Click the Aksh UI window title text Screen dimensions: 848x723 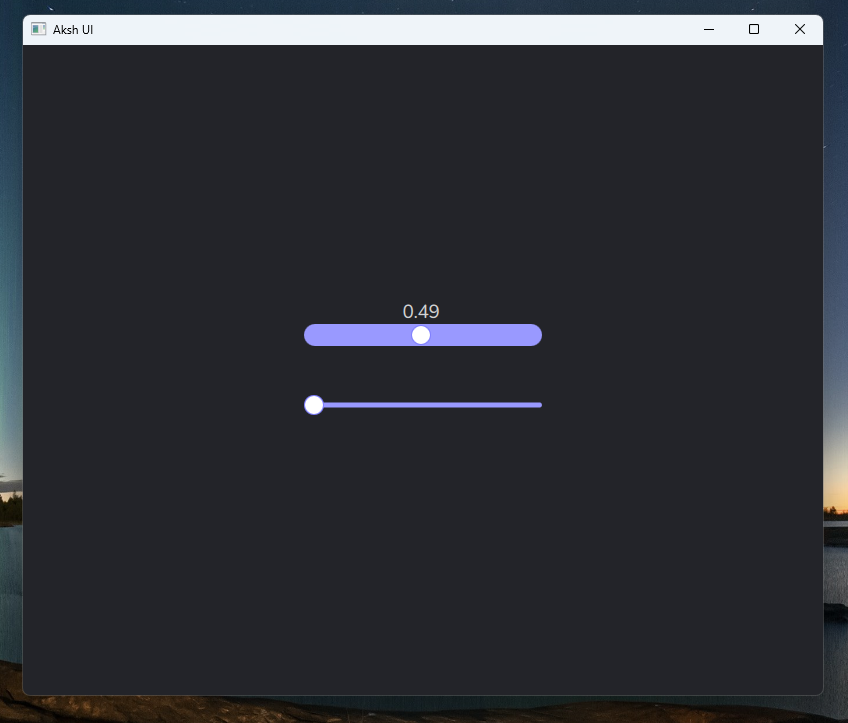pos(73,30)
